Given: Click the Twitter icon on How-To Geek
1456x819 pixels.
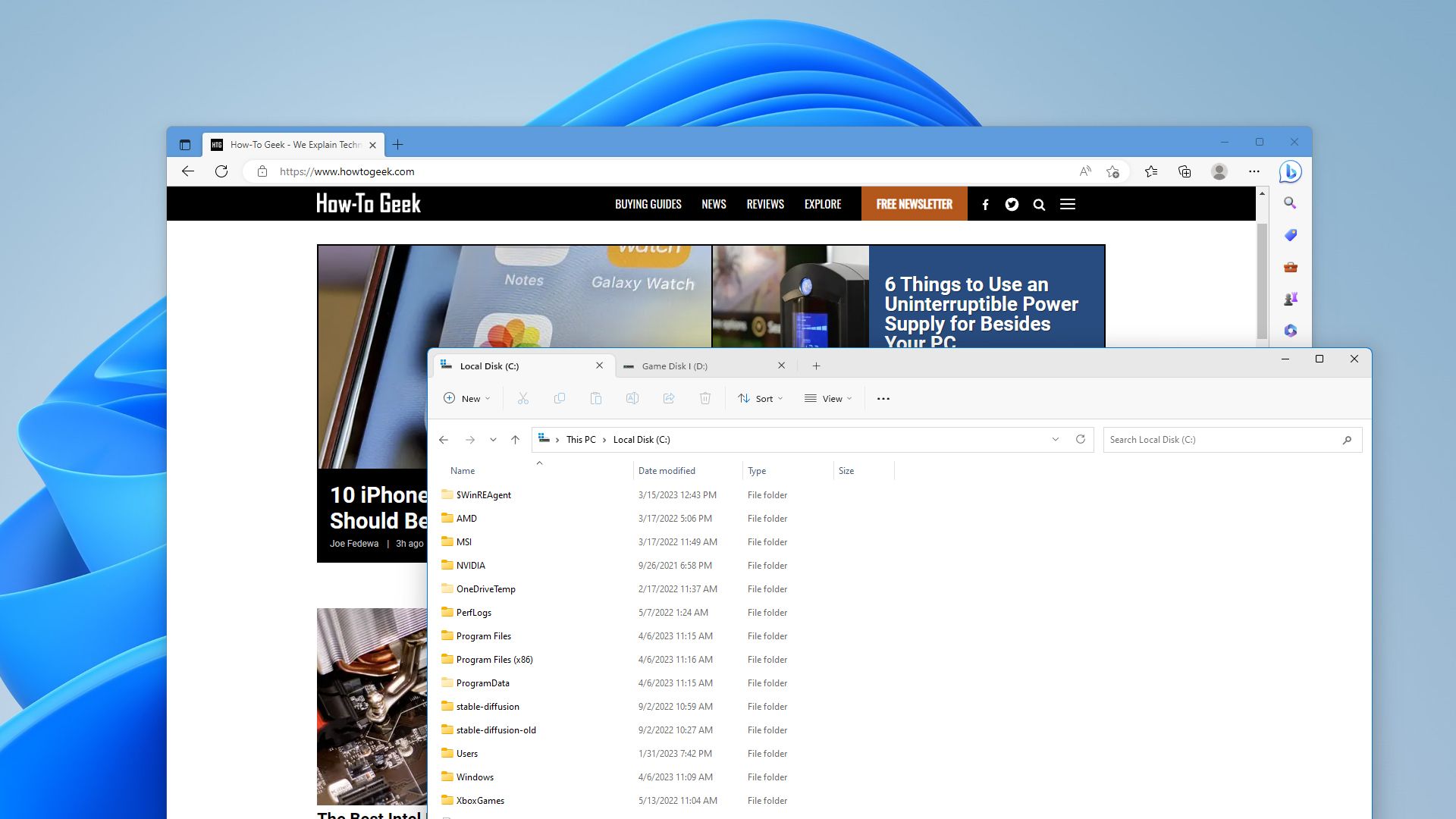Looking at the screenshot, I should coord(1012,204).
